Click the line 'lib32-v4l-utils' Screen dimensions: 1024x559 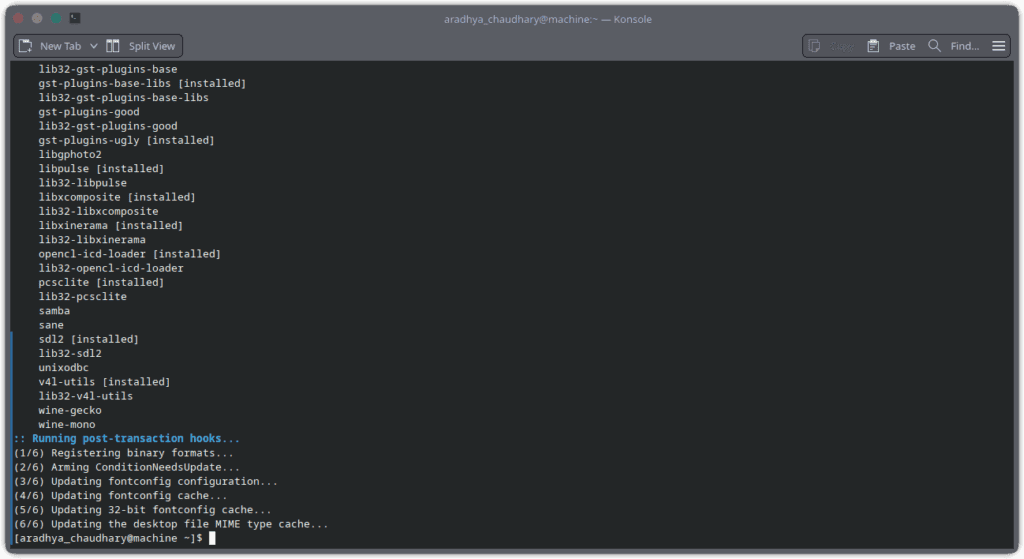[x=86, y=396]
